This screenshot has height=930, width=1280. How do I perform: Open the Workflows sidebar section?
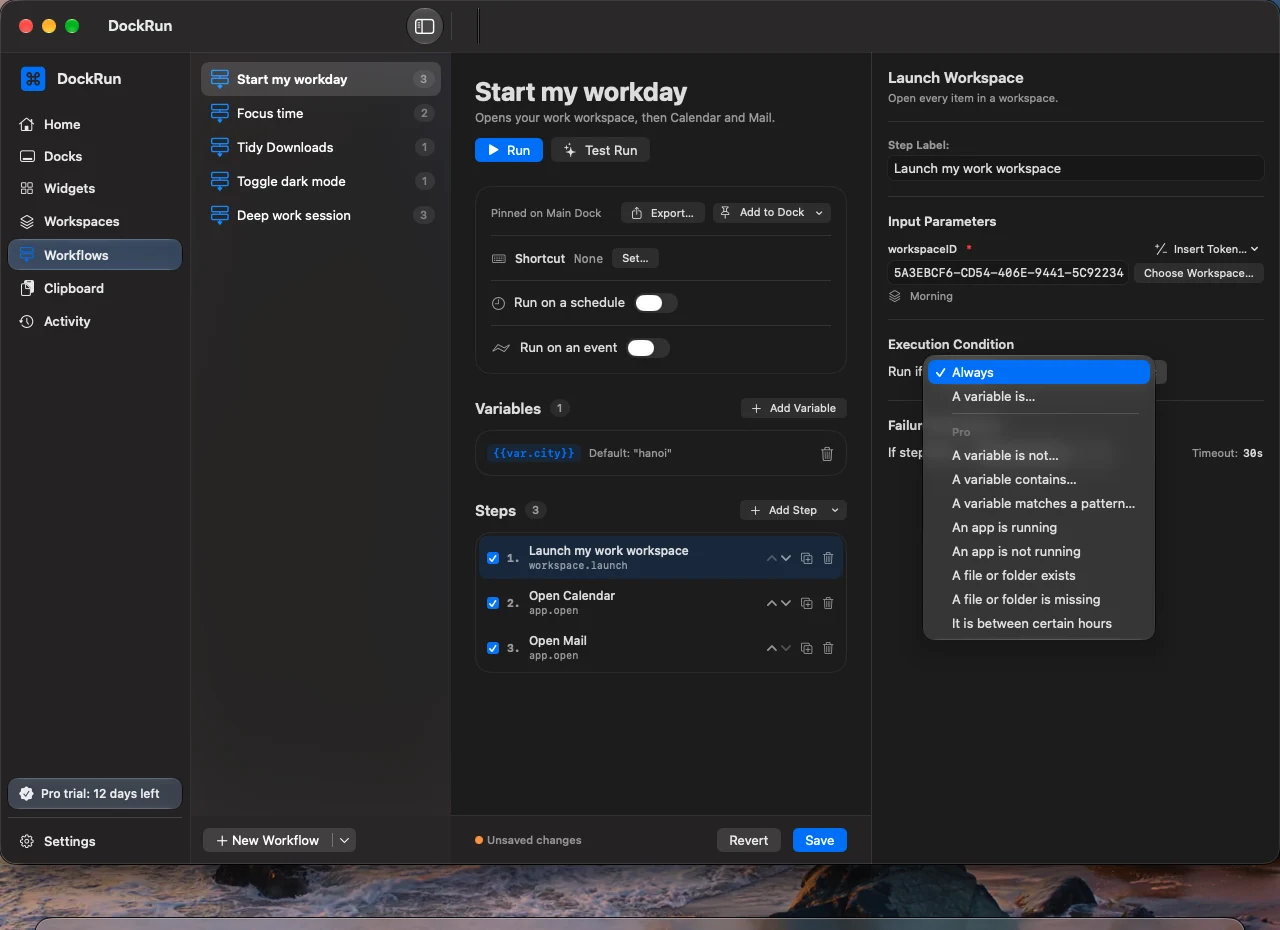click(x=95, y=255)
